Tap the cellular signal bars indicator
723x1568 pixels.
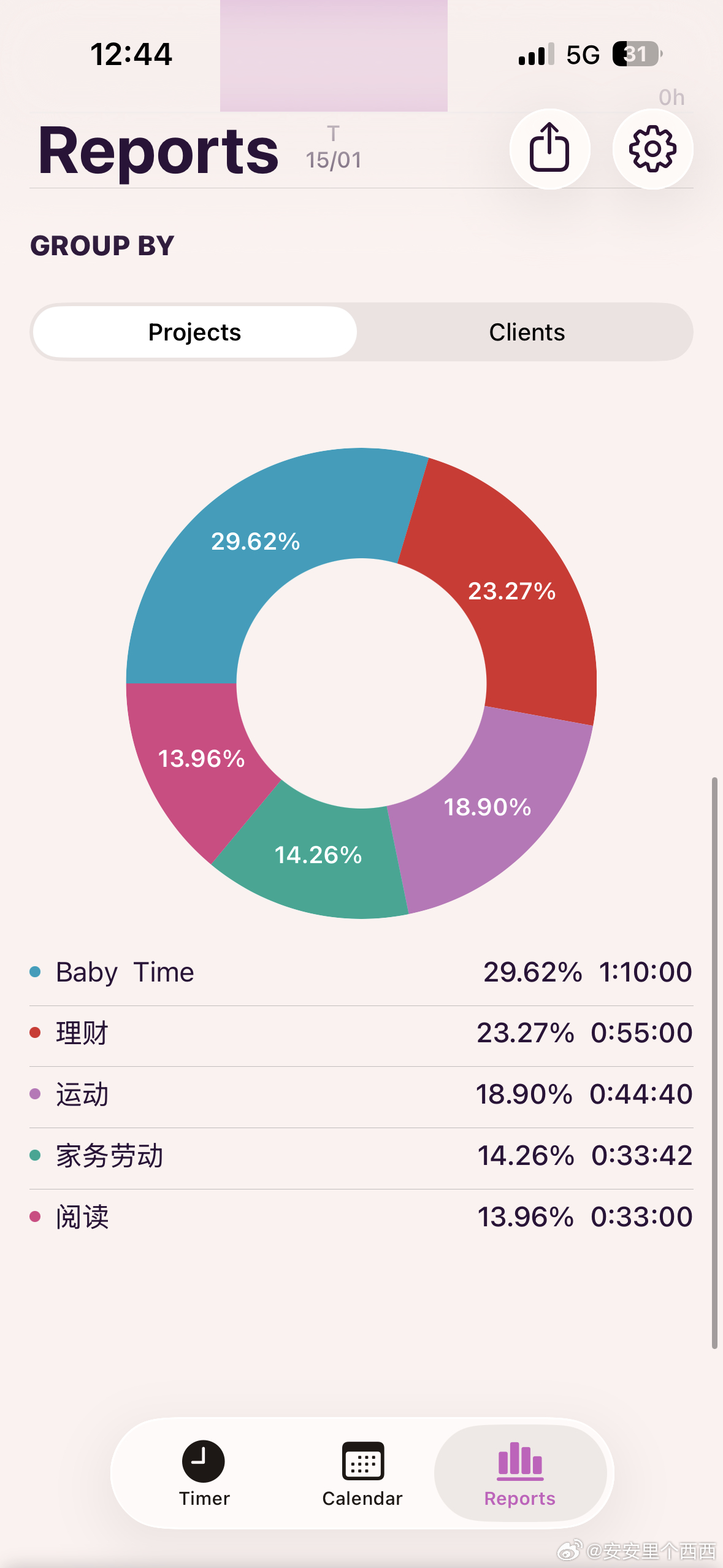tap(536, 54)
